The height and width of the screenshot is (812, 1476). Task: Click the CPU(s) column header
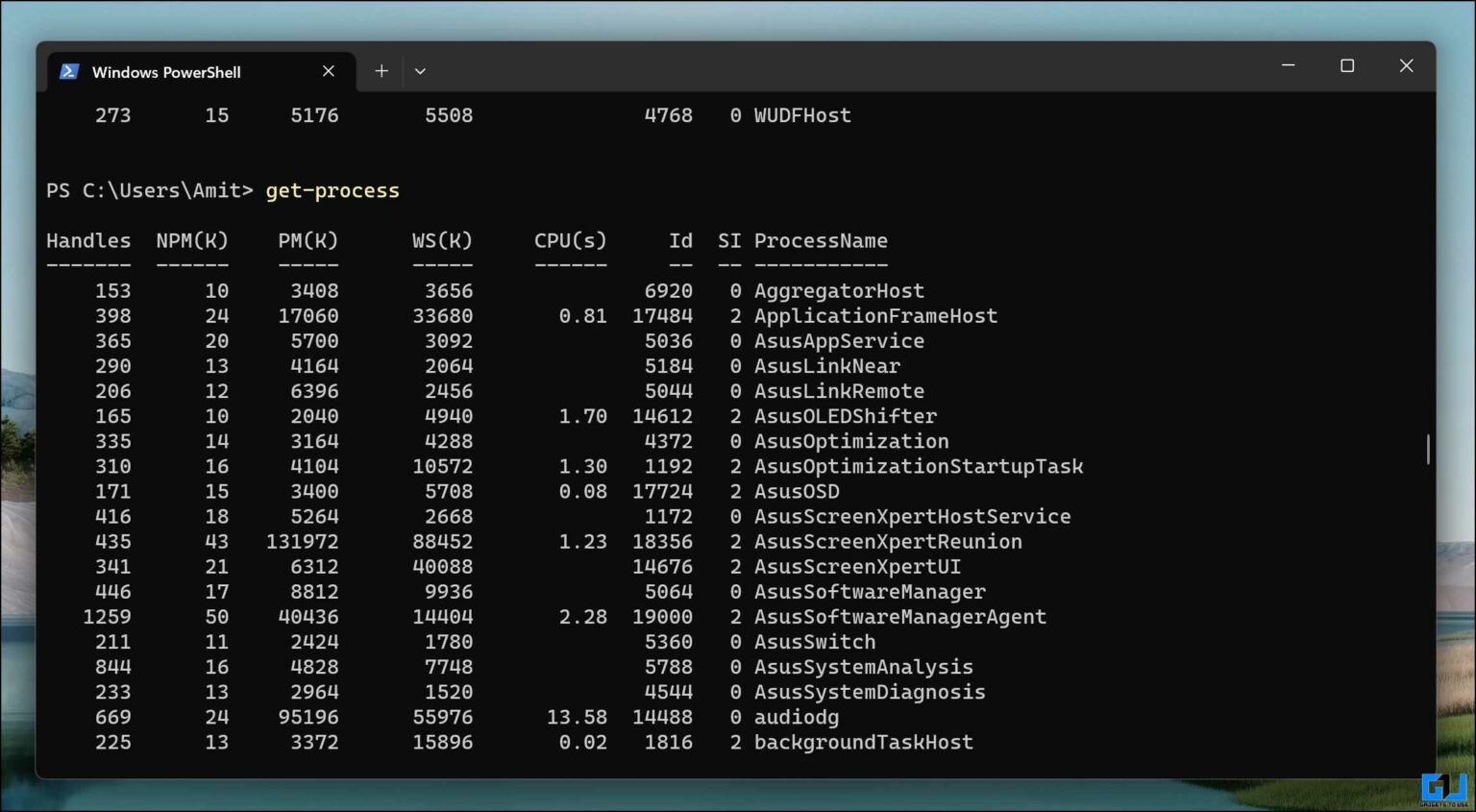click(x=570, y=240)
